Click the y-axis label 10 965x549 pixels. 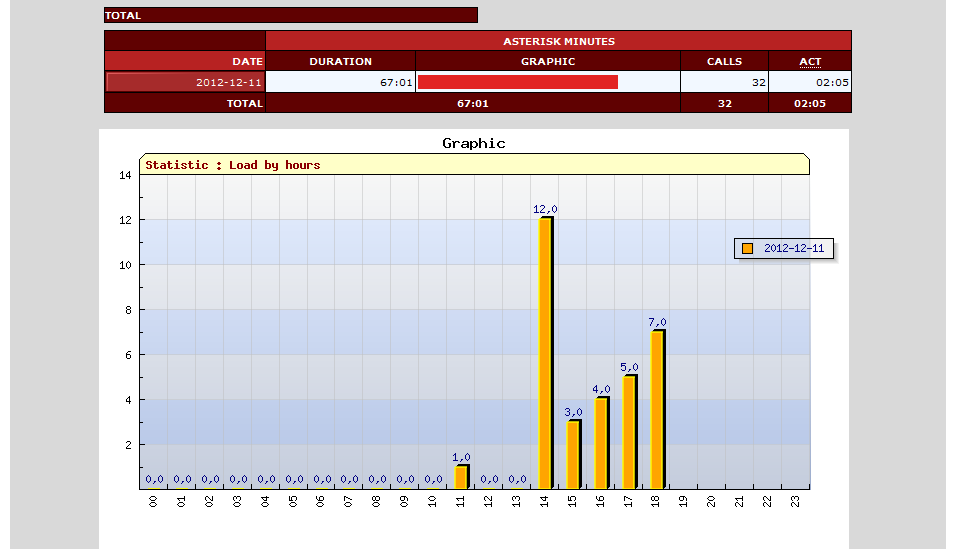125,265
